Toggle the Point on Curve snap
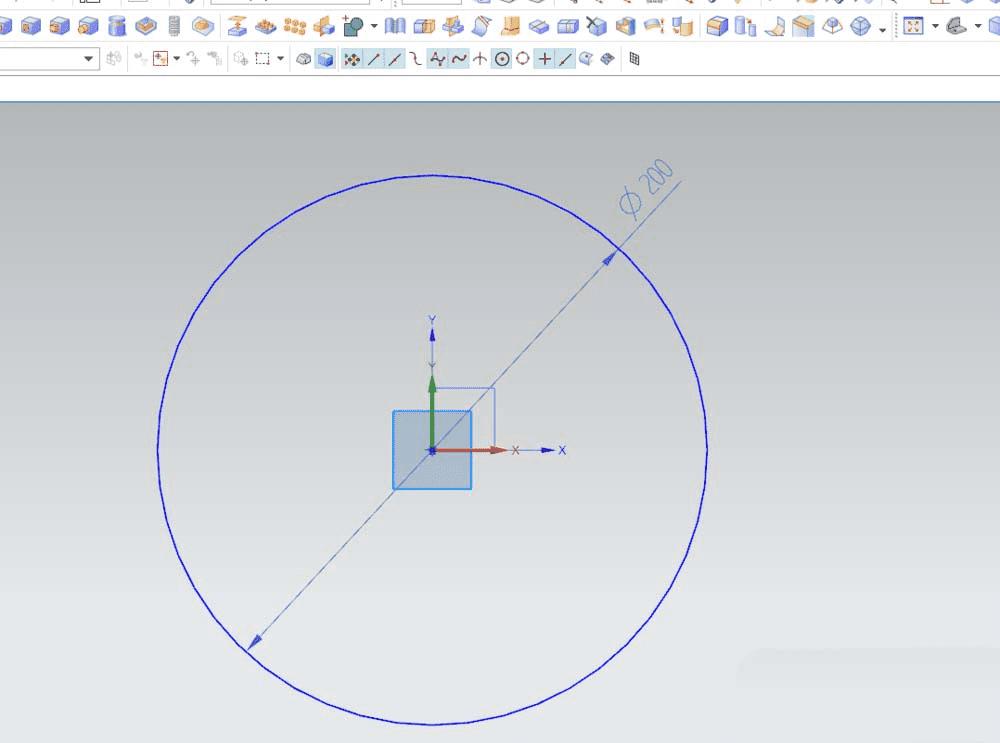 565,59
